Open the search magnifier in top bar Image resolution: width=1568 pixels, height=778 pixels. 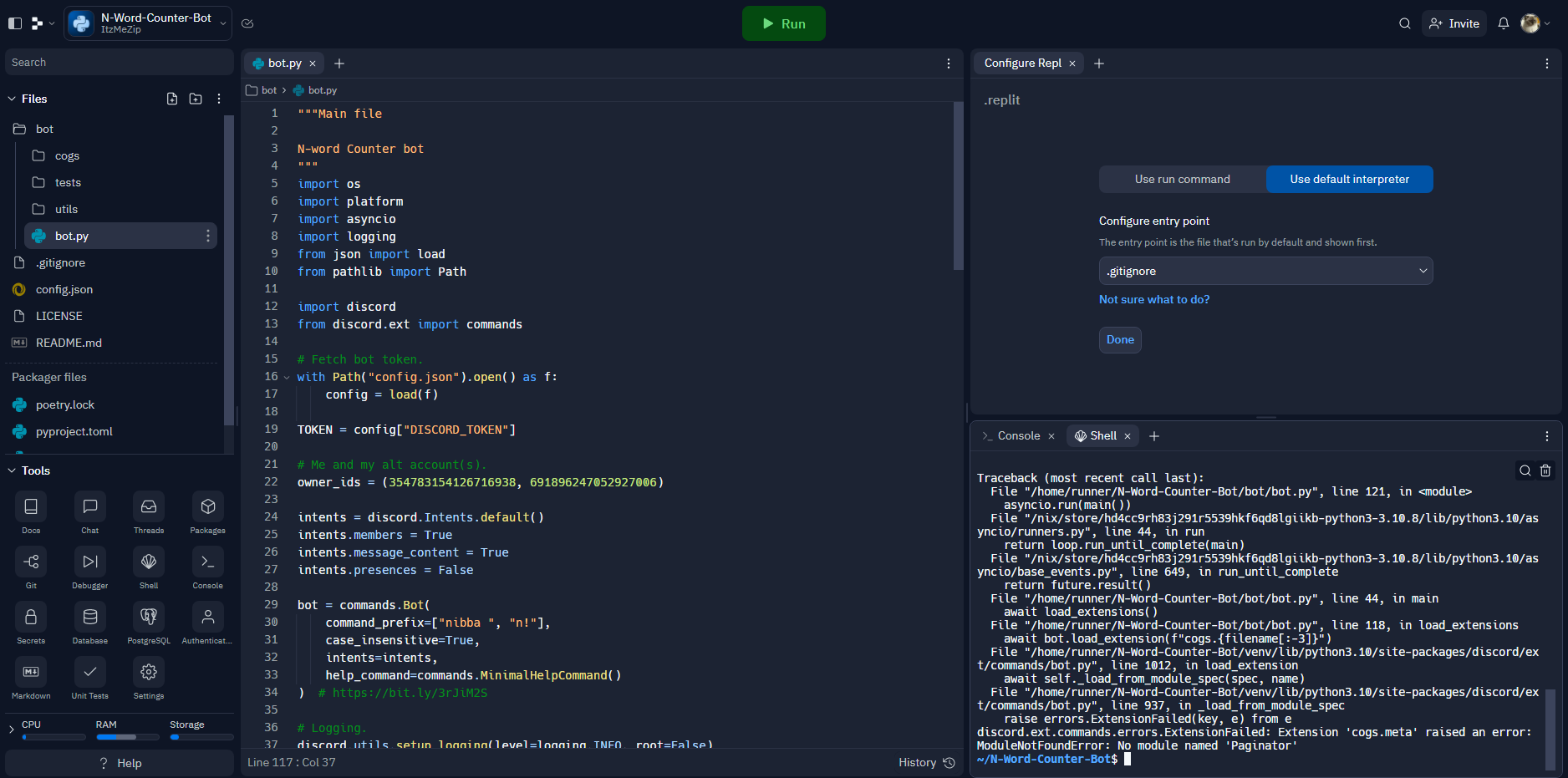[1405, 23]
